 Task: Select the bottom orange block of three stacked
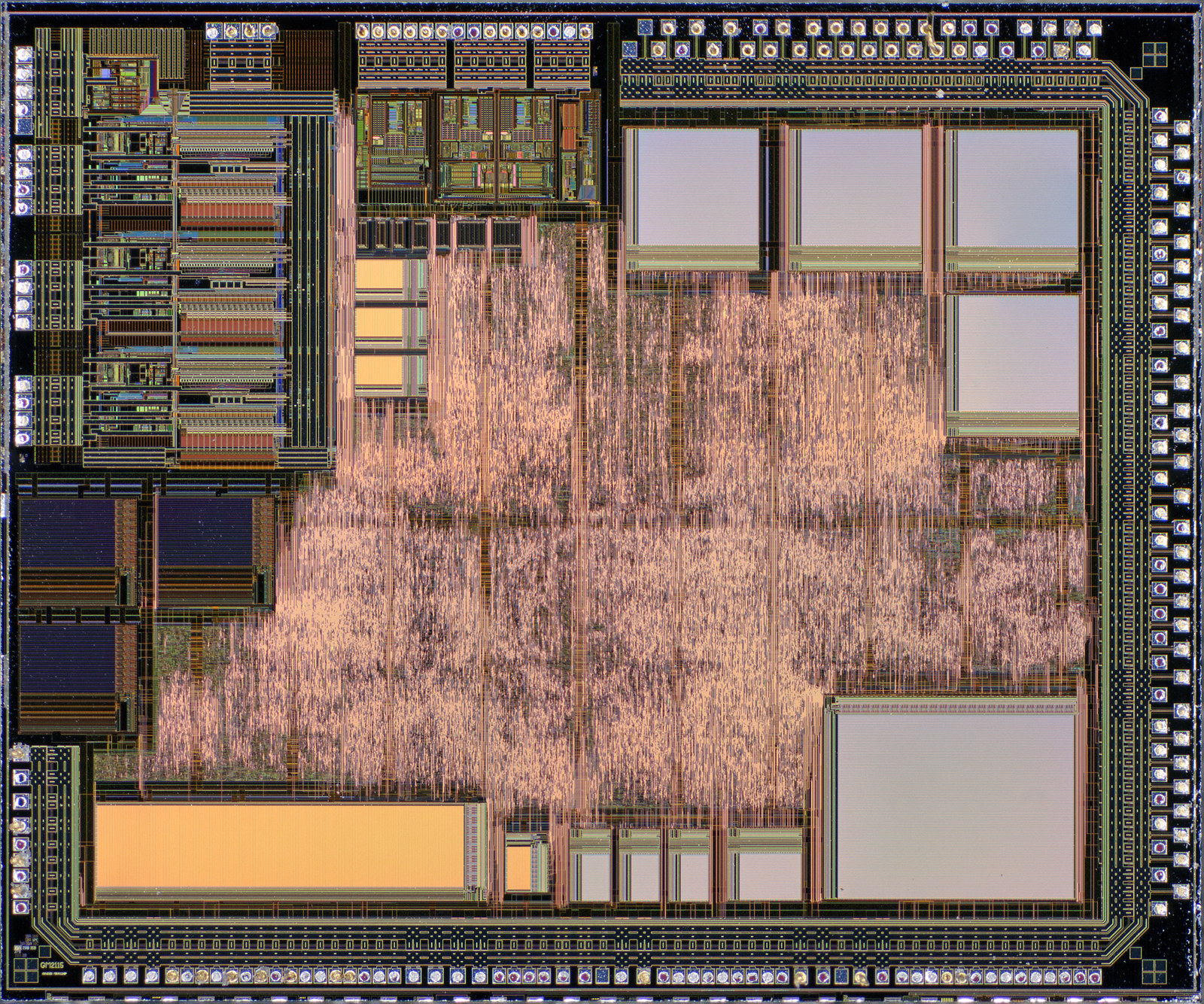(x=379, y=370)
